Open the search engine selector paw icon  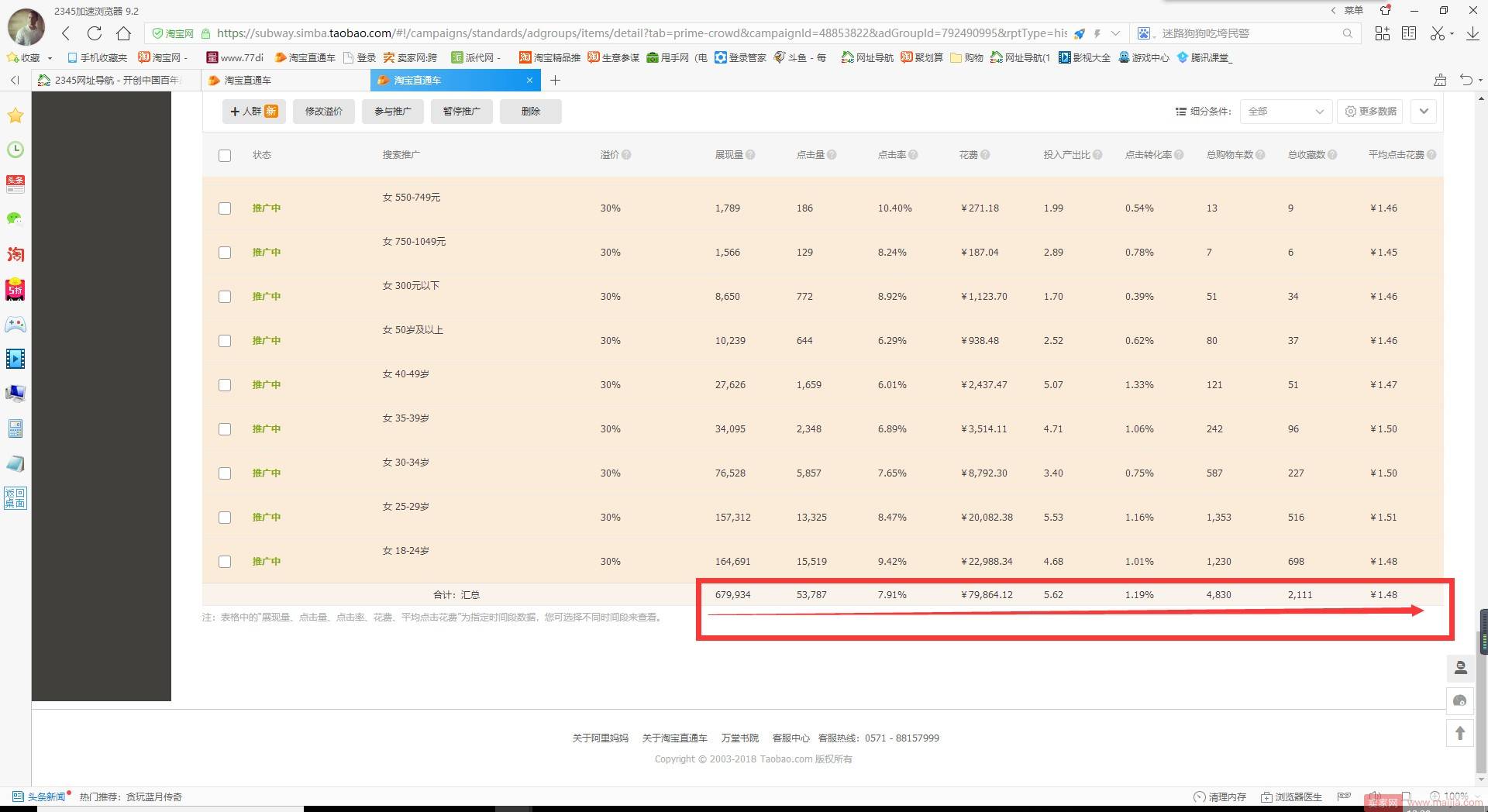tap(1144, 33)
